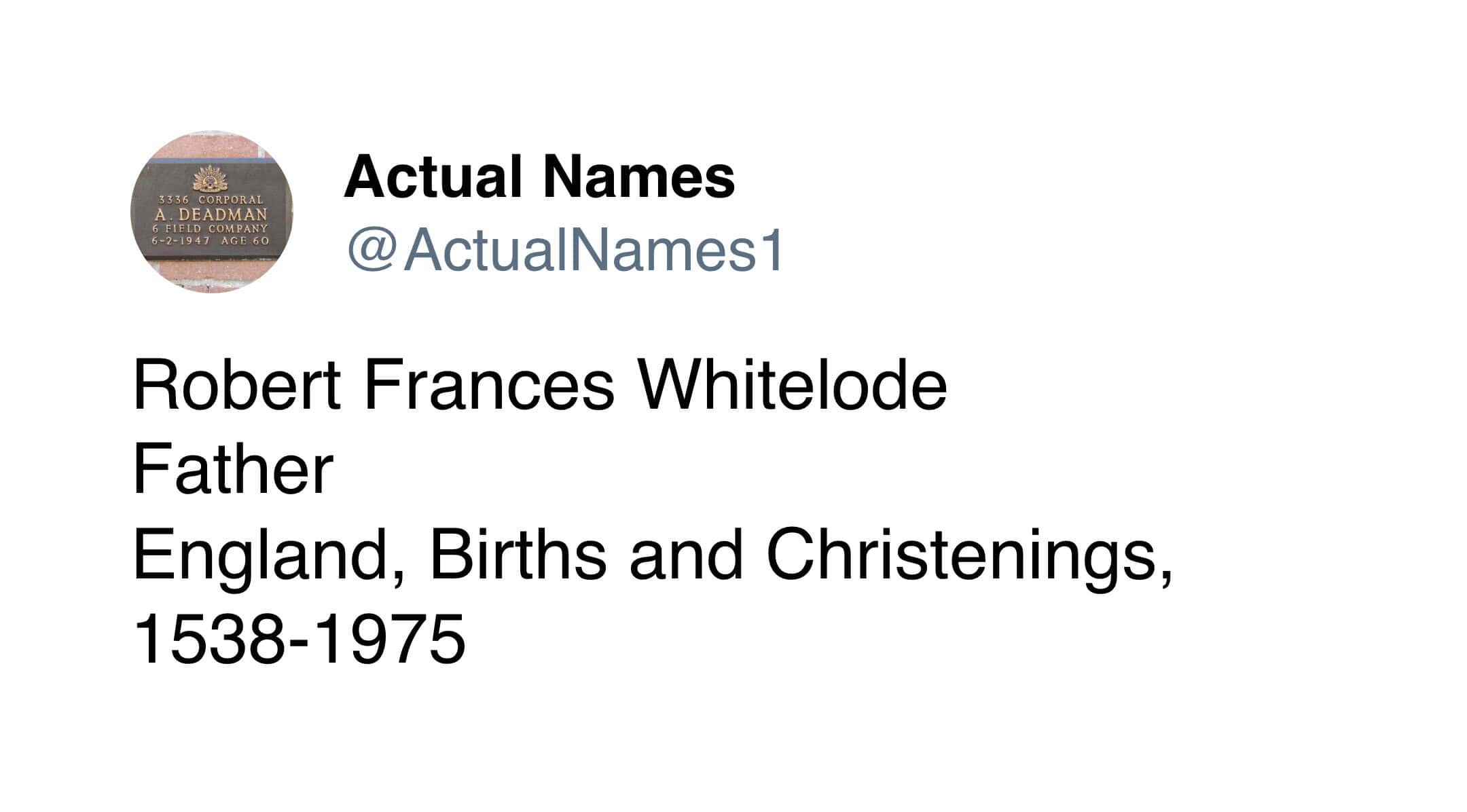Click the word "Father" in the tweet
This screenshot has height=812, width=1467.
[233, 470]
